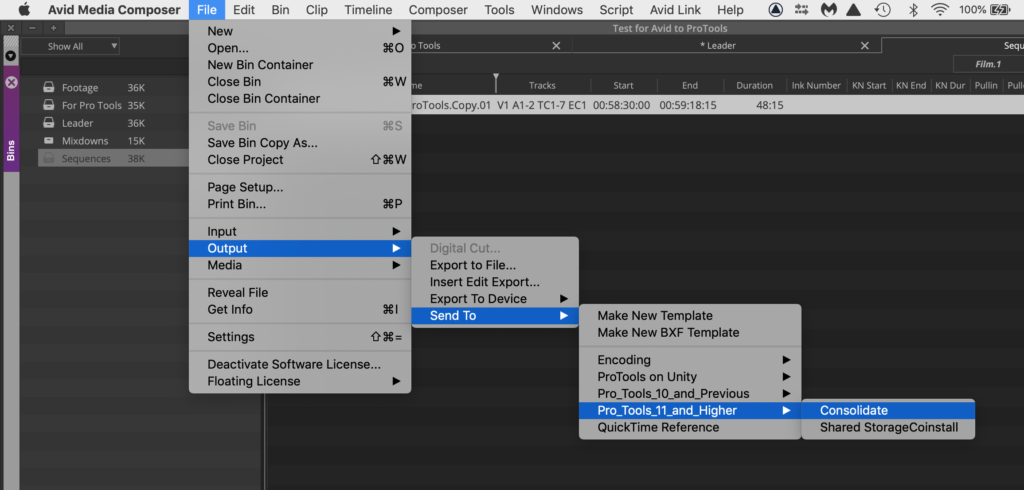The width and height of the screenshot is (1024, 490).
Task: Expand the ProTools on Unity submenu
Action: (690, 376)
